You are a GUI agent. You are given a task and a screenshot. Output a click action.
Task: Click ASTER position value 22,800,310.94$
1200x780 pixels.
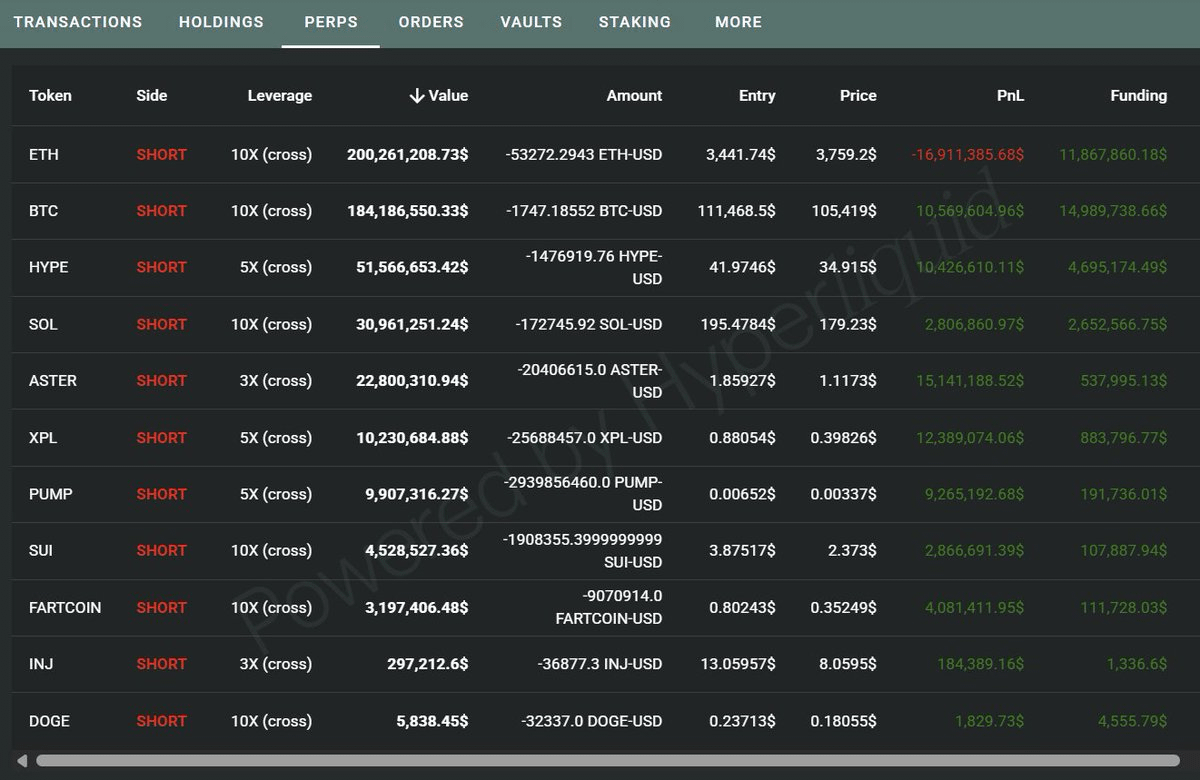(412, 381)
